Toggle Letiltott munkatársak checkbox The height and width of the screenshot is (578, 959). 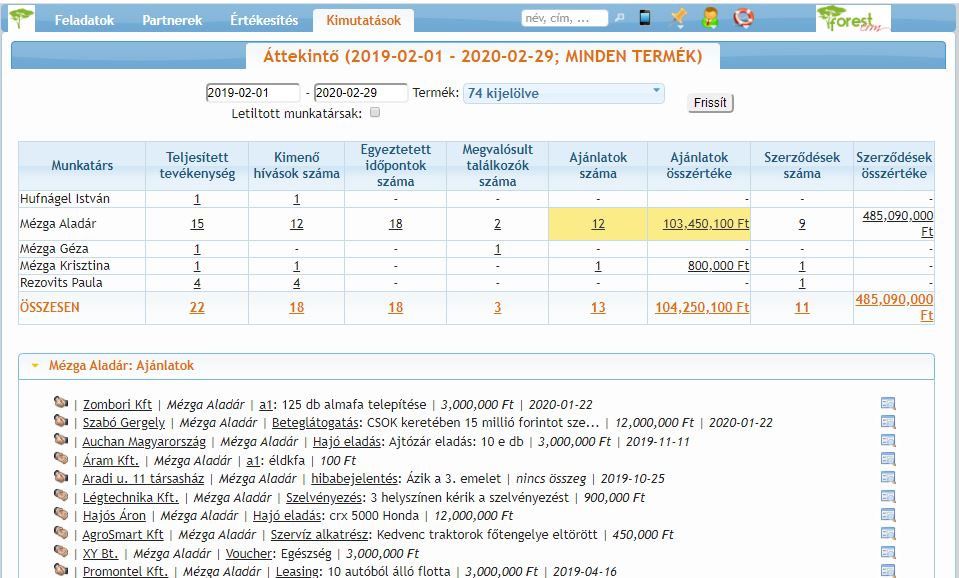pos(376,113)
